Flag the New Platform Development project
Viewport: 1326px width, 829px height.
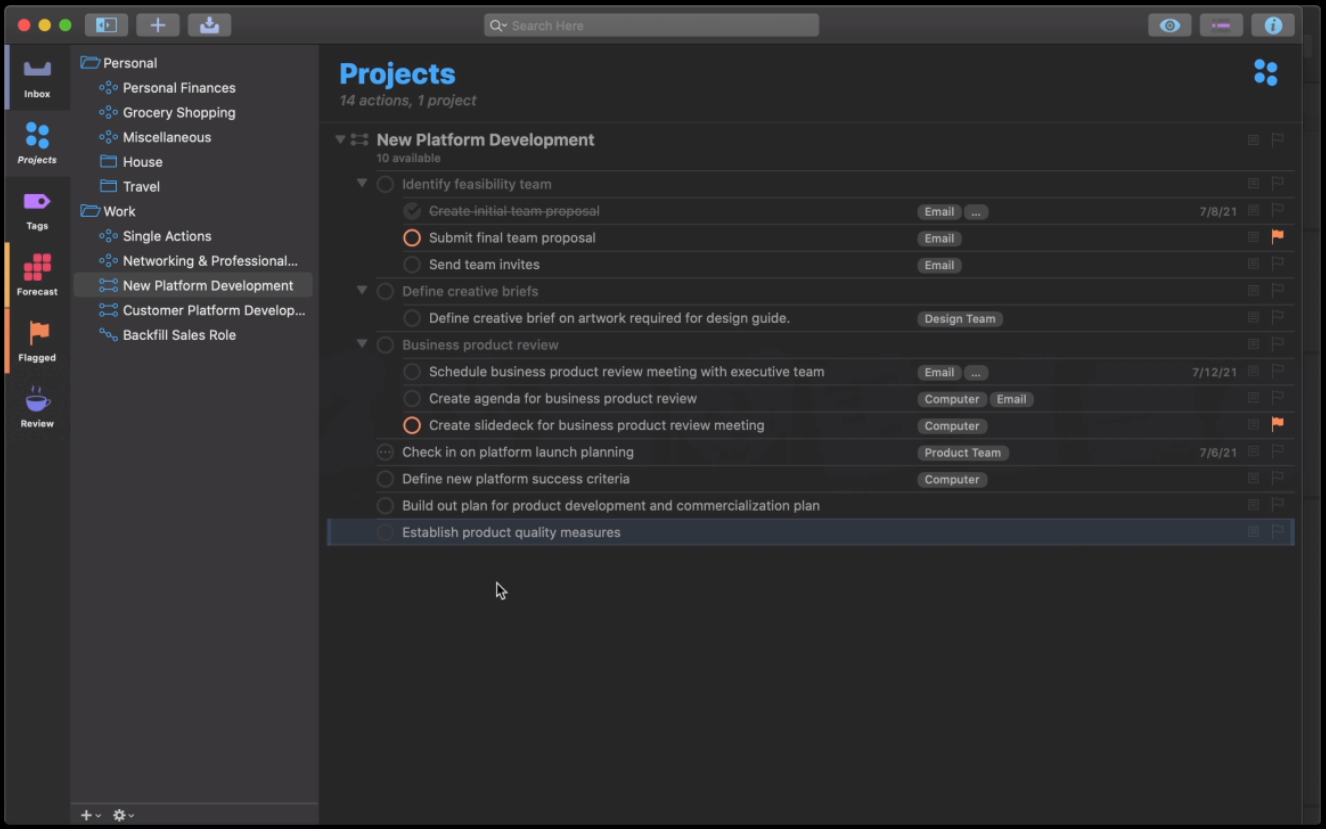coord(1277,140)
